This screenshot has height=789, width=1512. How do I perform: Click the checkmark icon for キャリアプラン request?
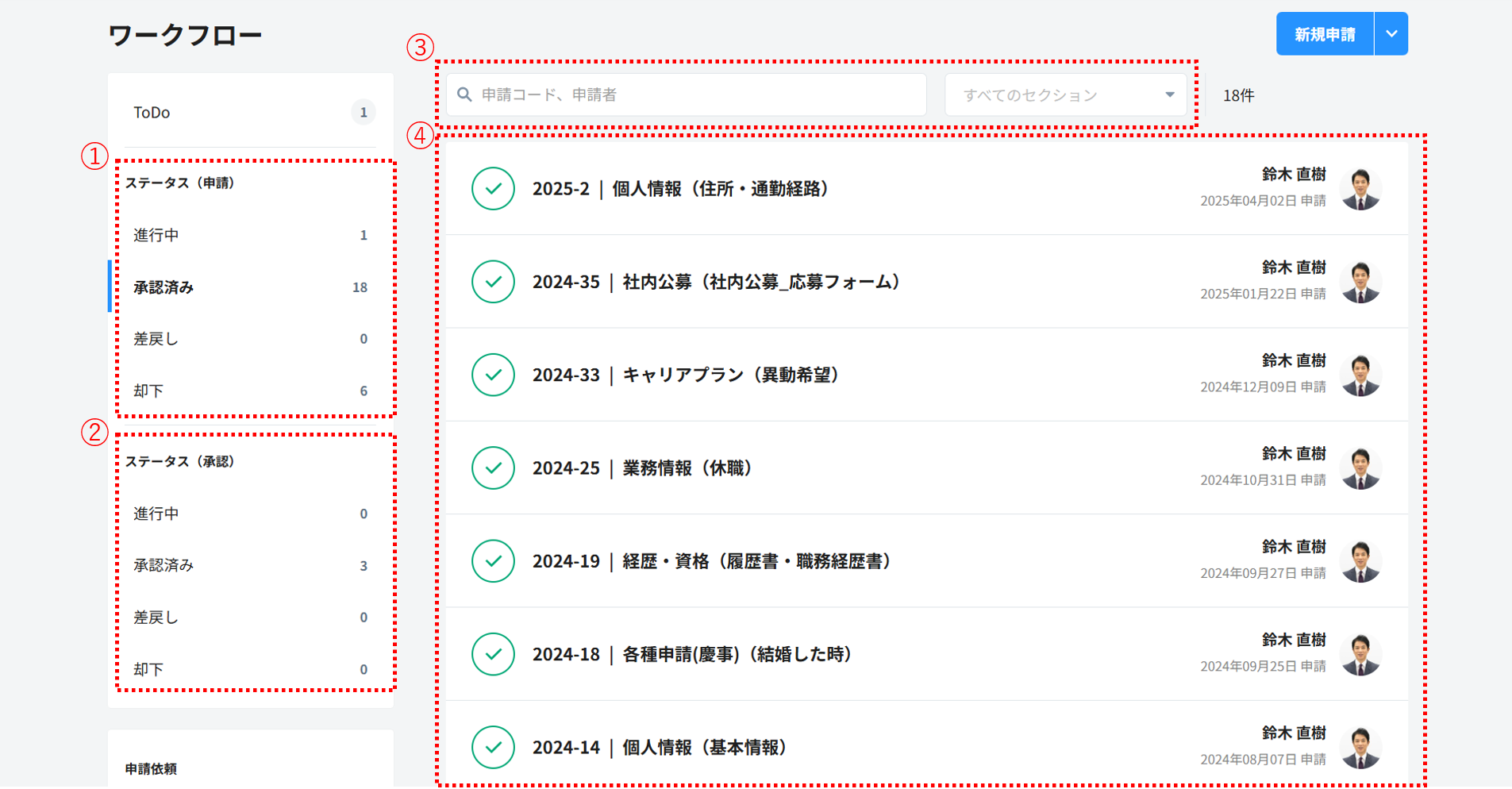click(493, 375)
